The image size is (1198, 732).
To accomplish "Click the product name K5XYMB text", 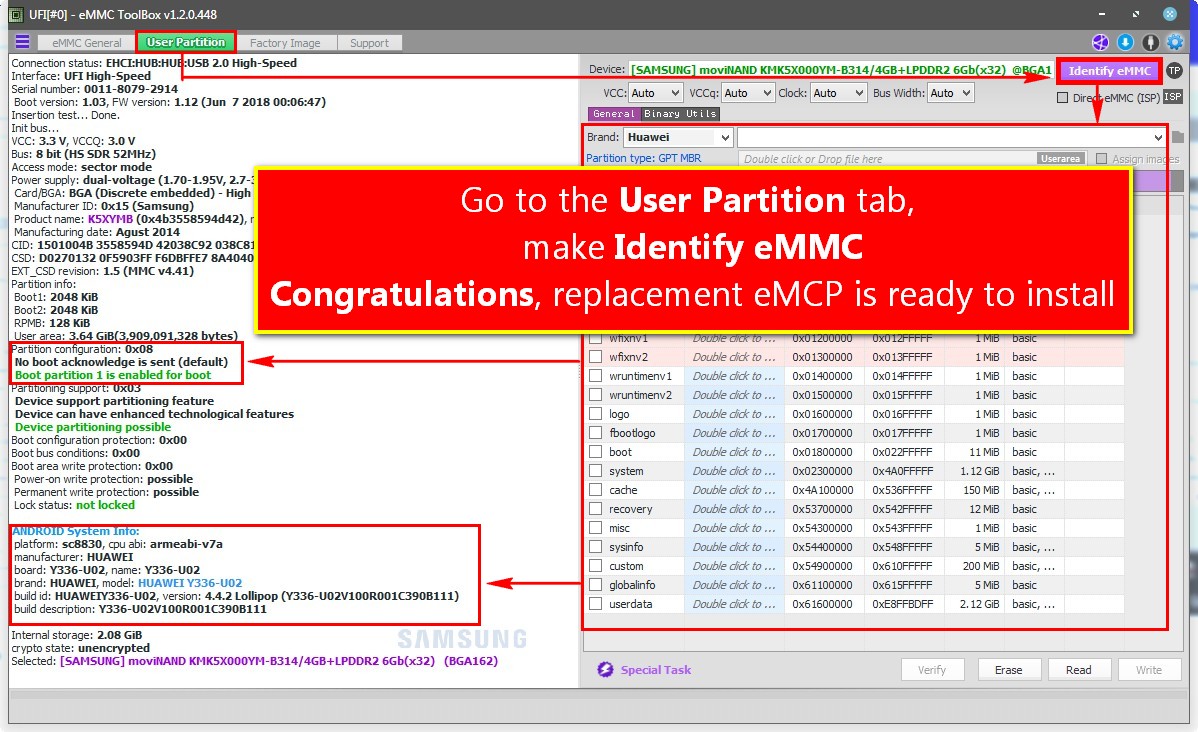I will click(110, 219).
